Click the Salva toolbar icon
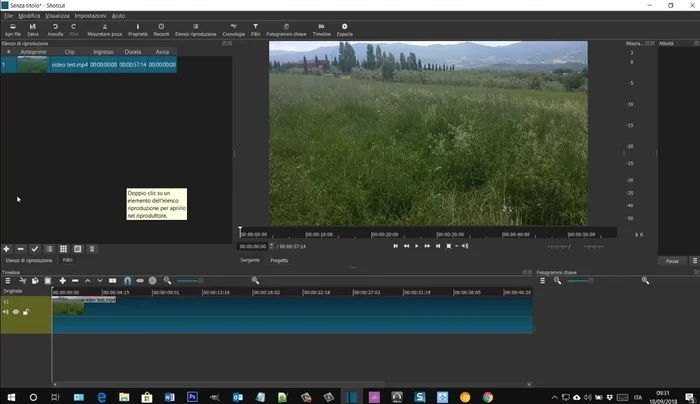Viewport: 700px width, 404px height. coord(33,30)
